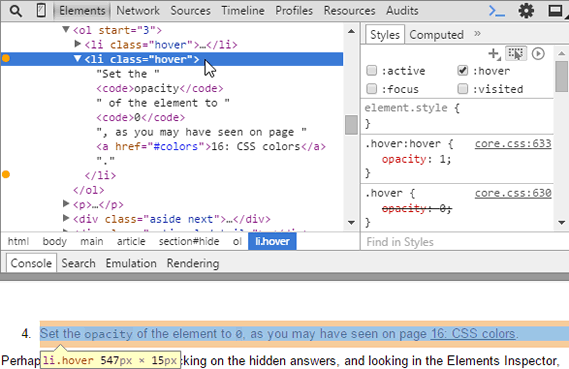This screenshot has height=369, width=569.
Task: Select the .hover:hover selector text
Action: click(x=403, y=144)
